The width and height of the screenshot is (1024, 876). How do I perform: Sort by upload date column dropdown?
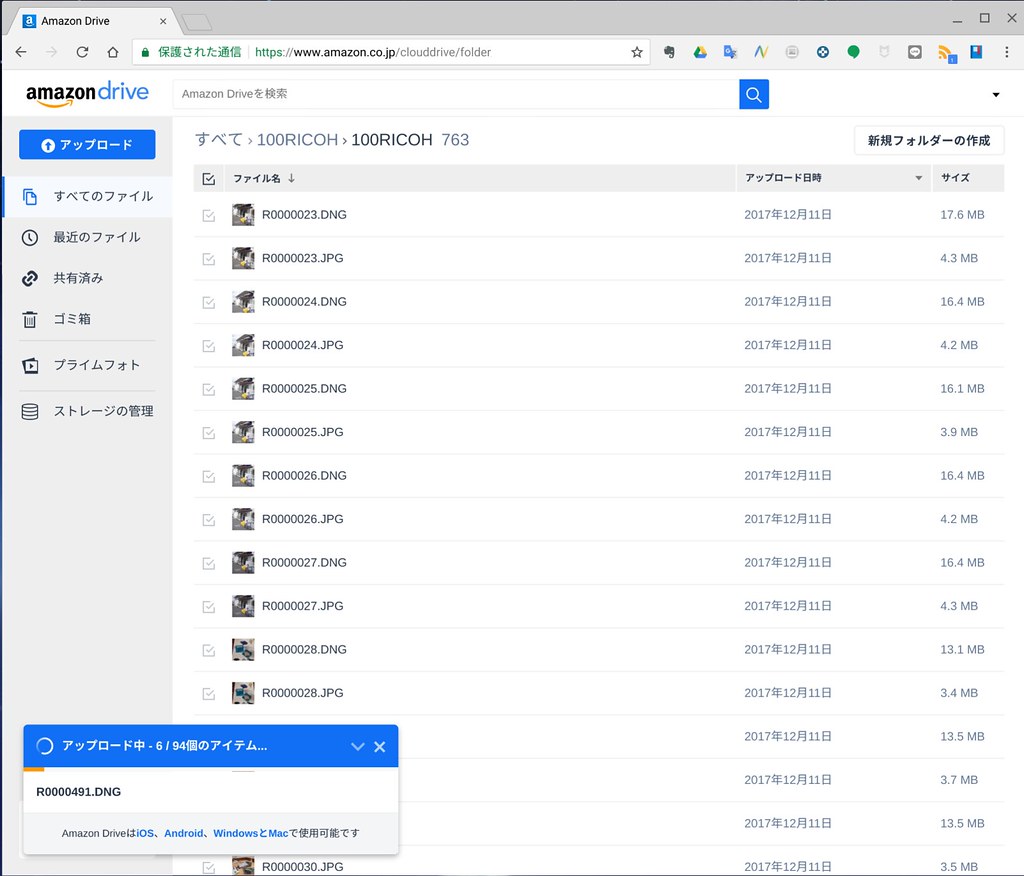919,179
